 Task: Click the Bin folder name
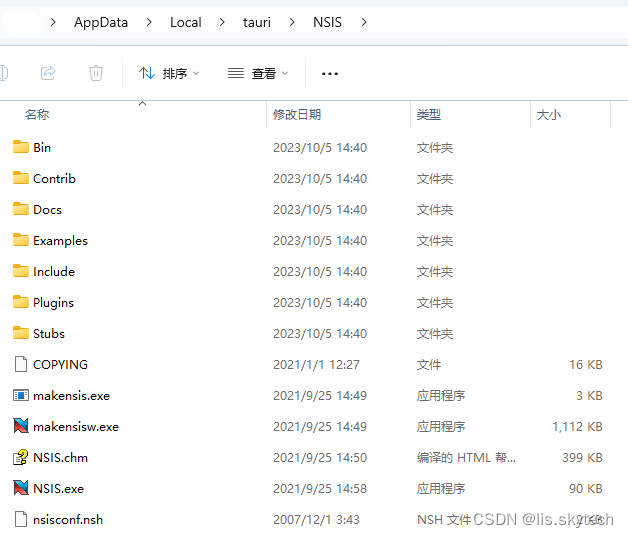42,147
